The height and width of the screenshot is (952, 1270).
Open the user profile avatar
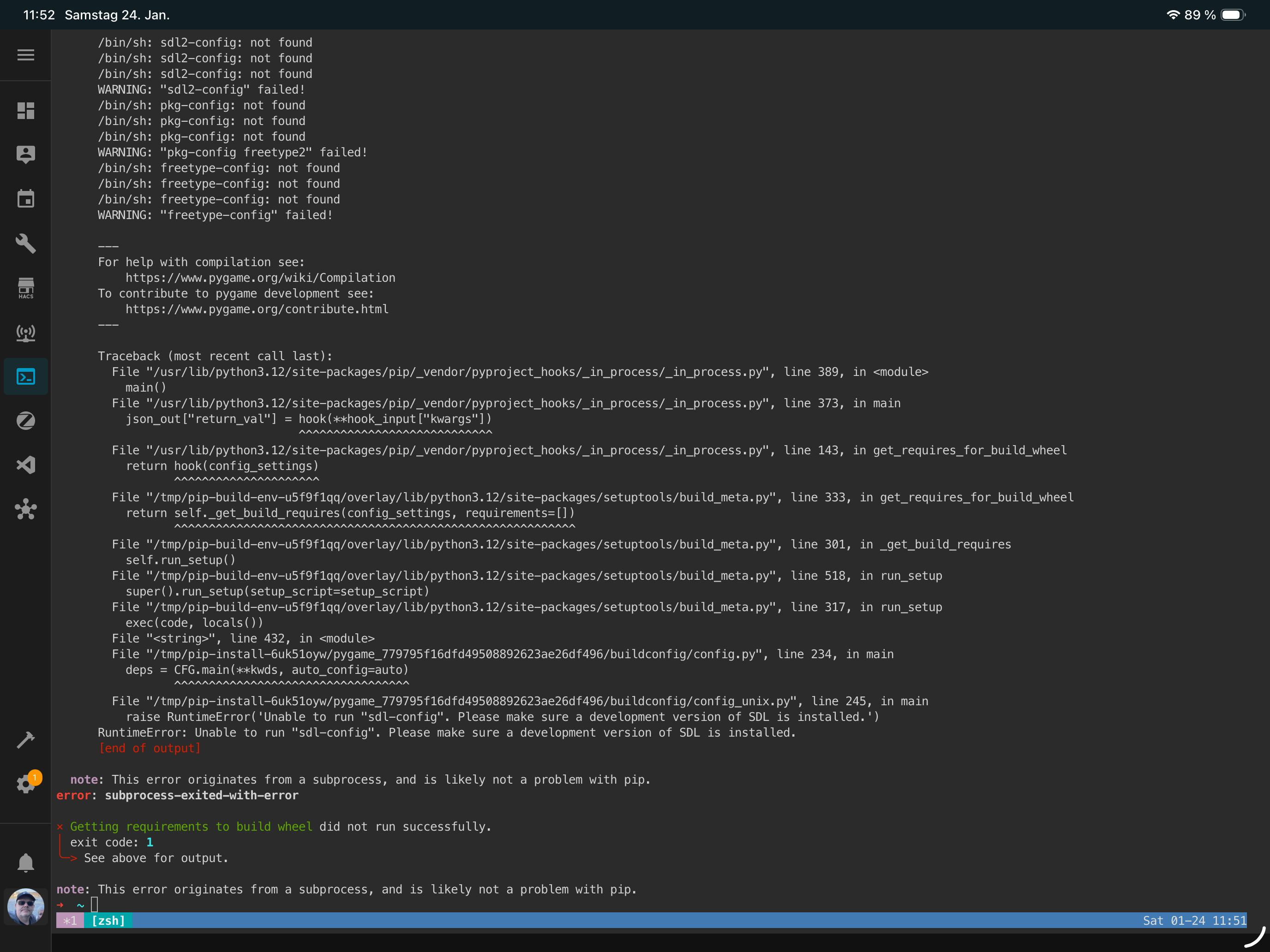pos(25,907)
